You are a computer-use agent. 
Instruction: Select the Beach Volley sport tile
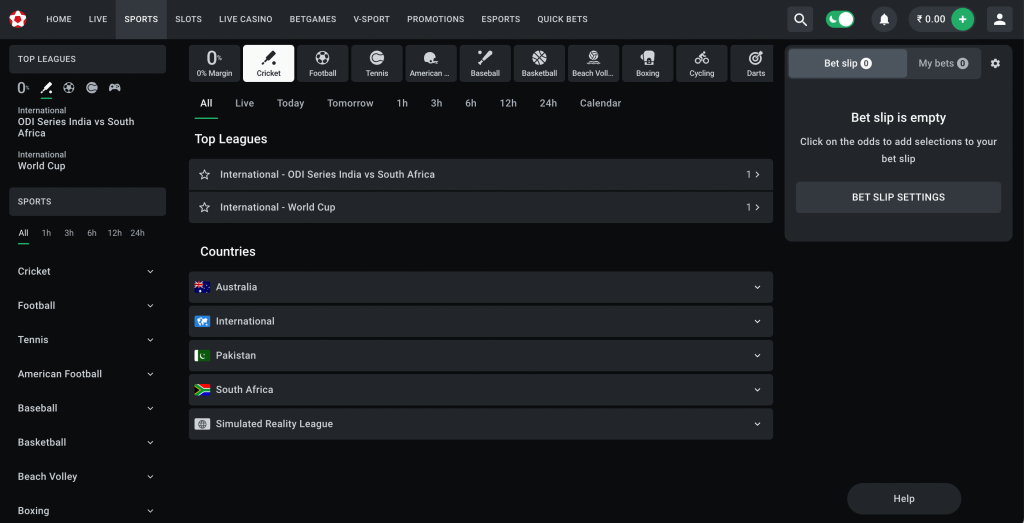pyautogui.click(x=594, y=63)
